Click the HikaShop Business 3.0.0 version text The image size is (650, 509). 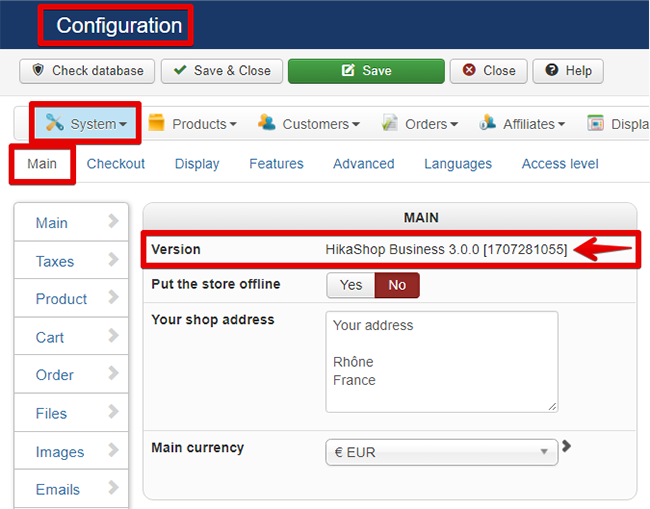click(446, 250)
